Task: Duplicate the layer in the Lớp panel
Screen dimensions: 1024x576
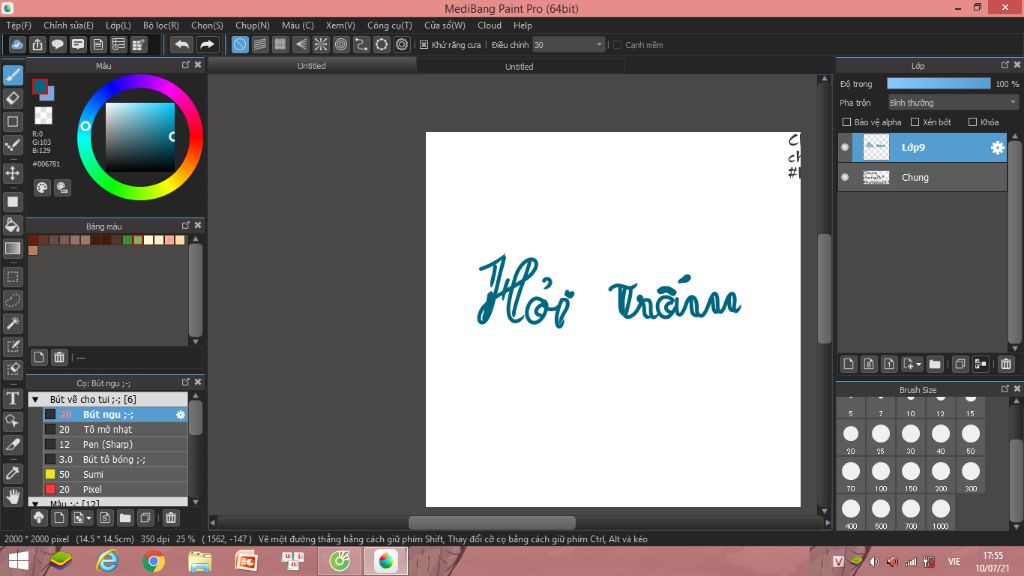Action: (959, 364)
